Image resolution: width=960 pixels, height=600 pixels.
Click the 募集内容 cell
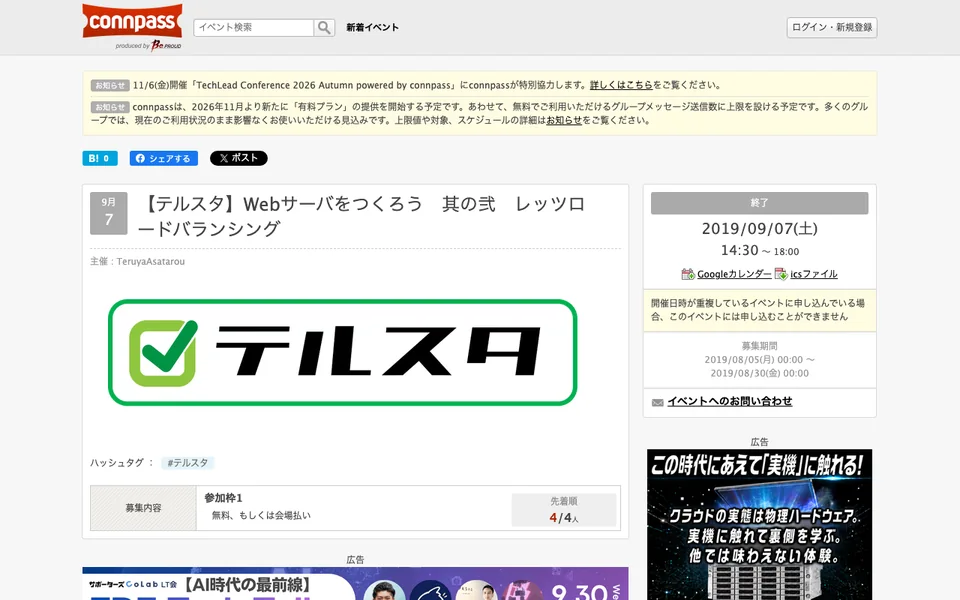(x=143, y=508)
